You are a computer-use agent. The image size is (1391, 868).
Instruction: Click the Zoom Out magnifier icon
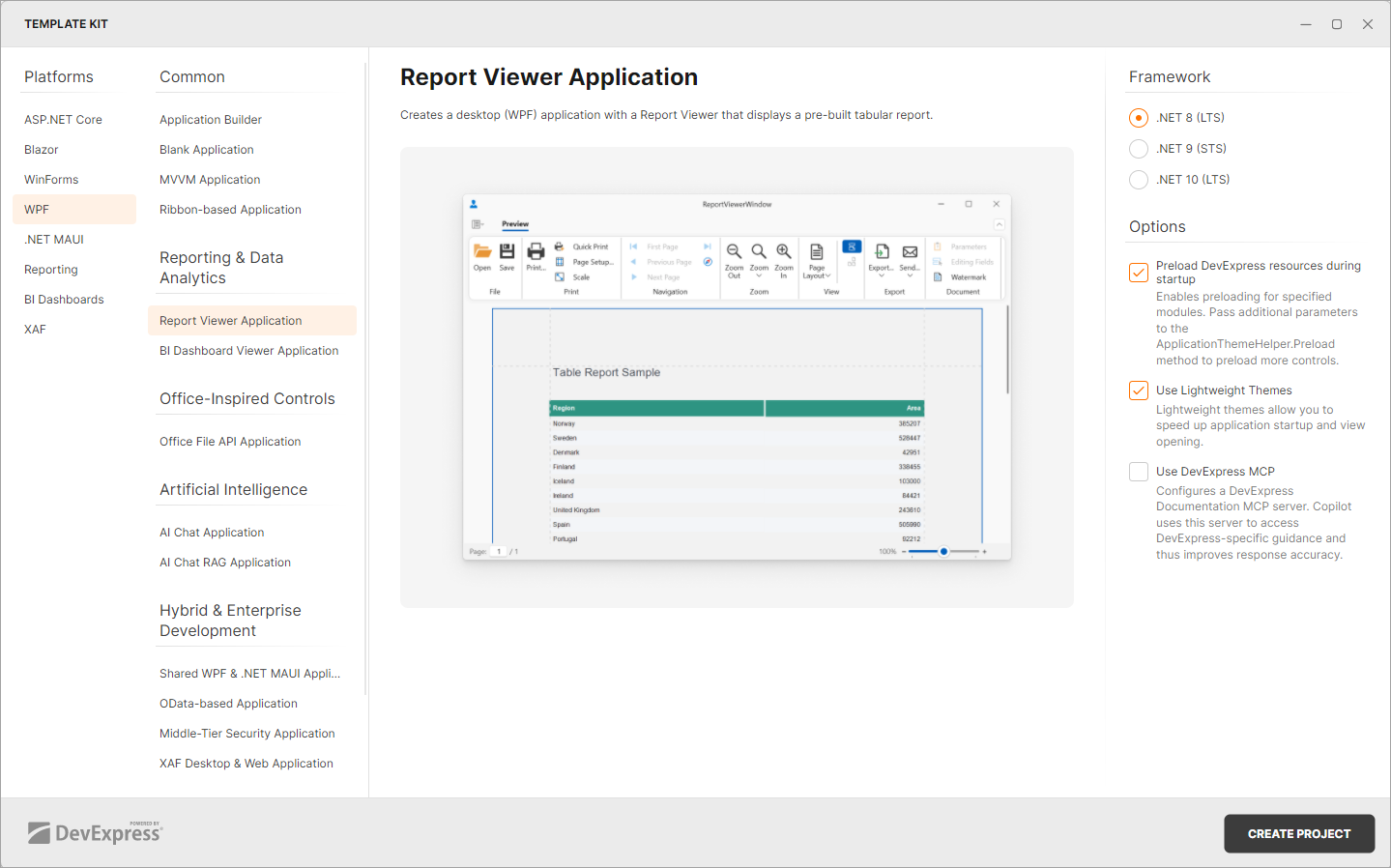[733, 251]
